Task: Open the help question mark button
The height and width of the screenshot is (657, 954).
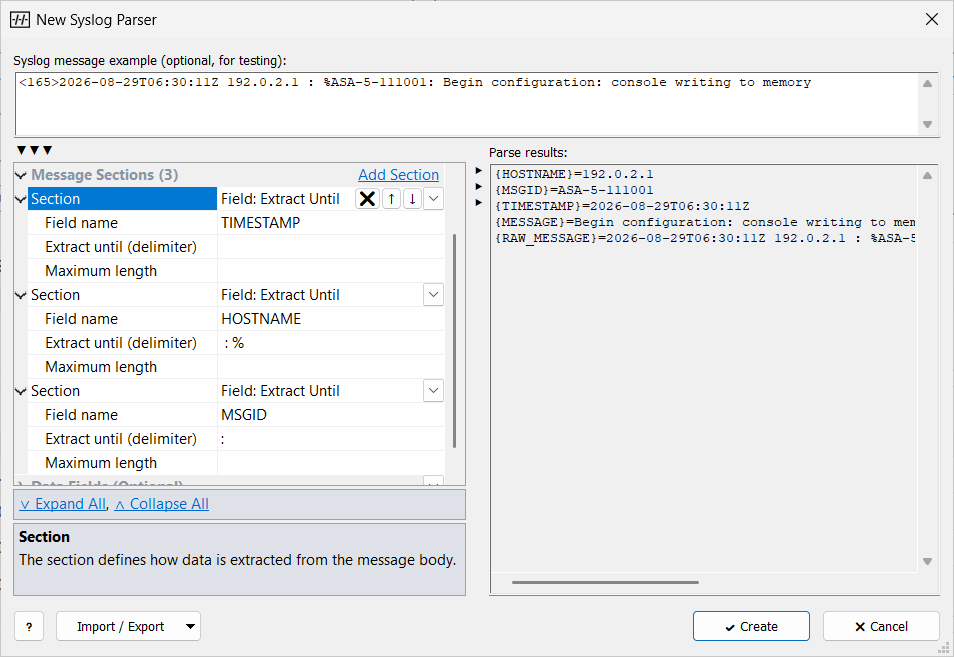Action: (x=29, y=626)
